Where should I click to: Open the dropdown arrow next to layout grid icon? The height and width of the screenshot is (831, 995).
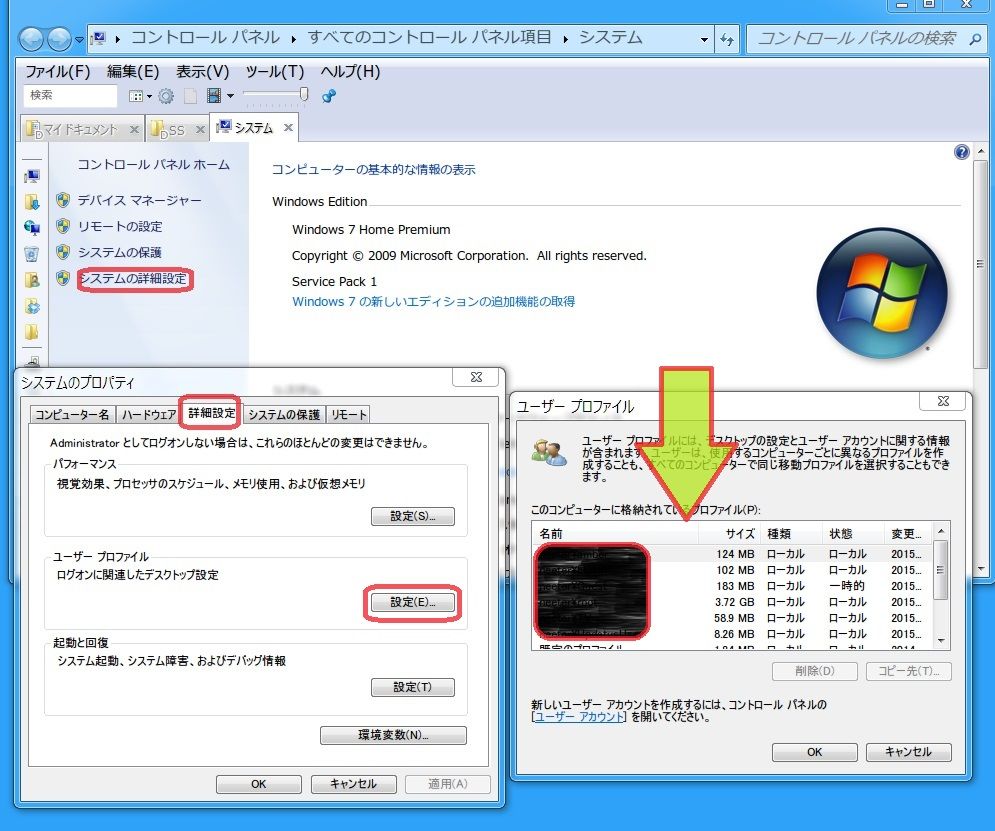click(149, 96)
